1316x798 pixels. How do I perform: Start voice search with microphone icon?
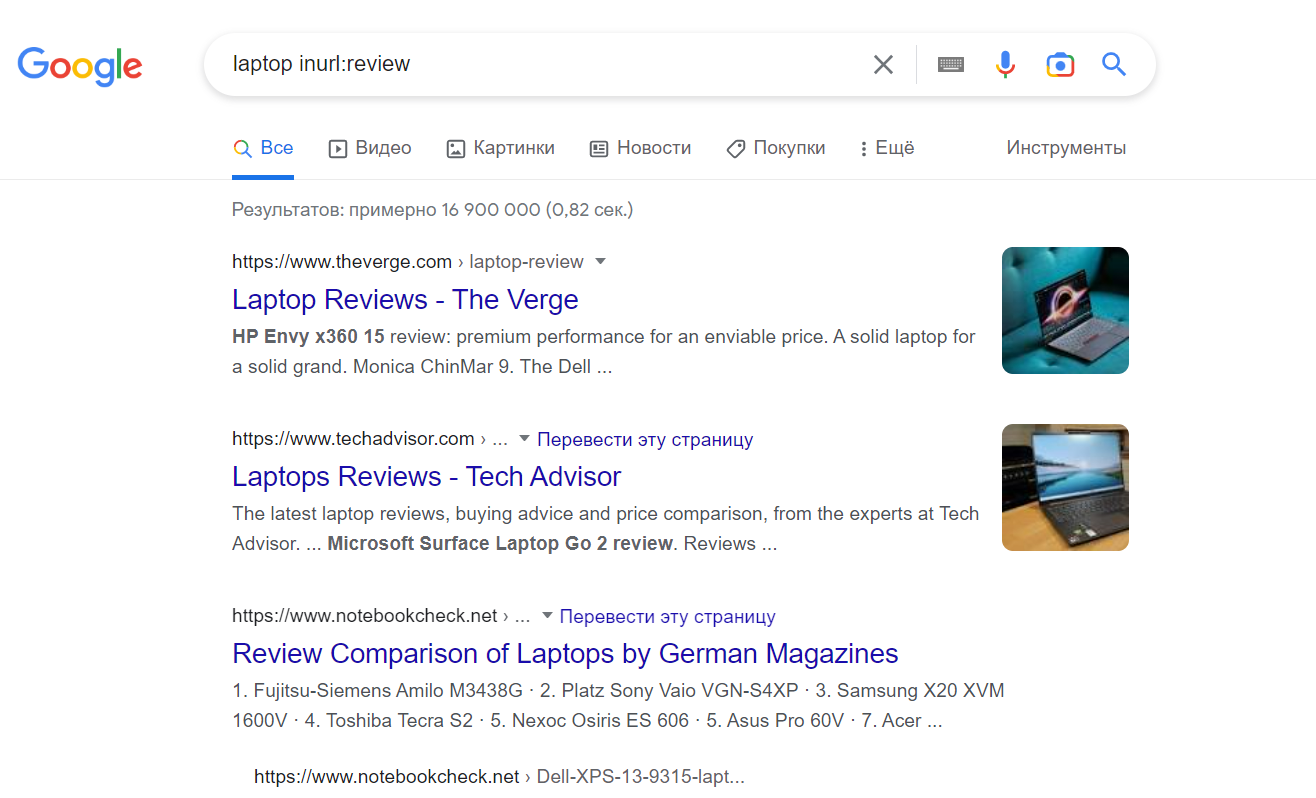point(1005,65)
